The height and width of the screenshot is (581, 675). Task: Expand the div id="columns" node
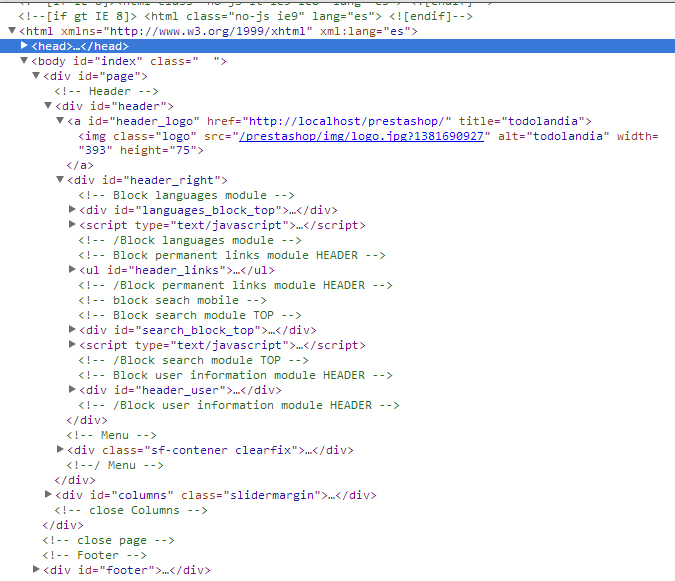pyautogui.click(x=48, y=494)
